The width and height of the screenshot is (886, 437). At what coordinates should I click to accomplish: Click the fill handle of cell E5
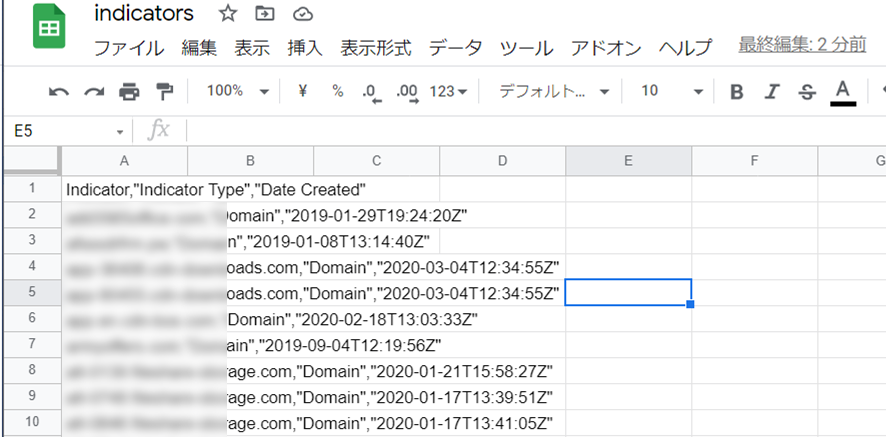(690, 304)
